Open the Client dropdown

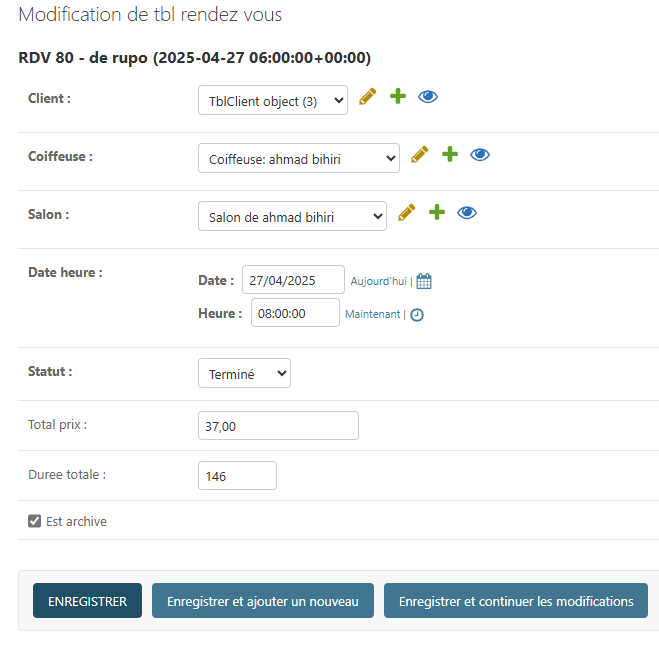272,101
